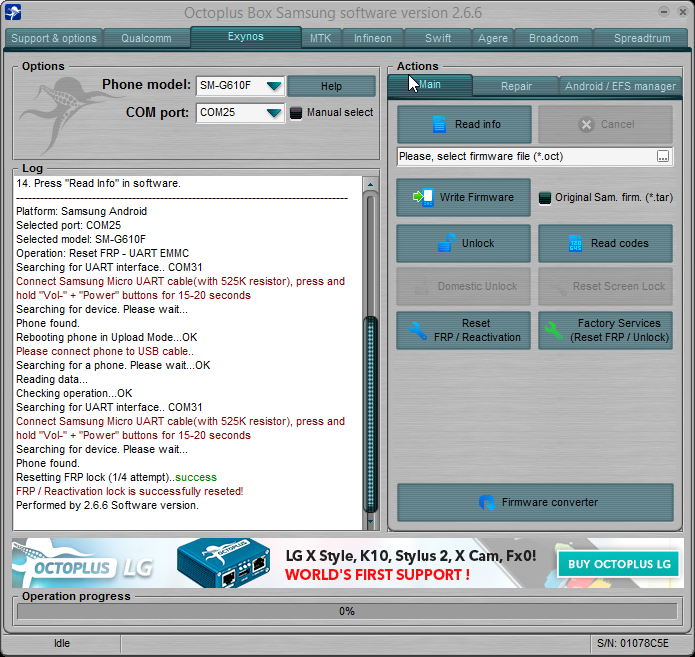Click log line 'Resetting FRP lock (1/4 attempt)..success'

tap(117, 477)
